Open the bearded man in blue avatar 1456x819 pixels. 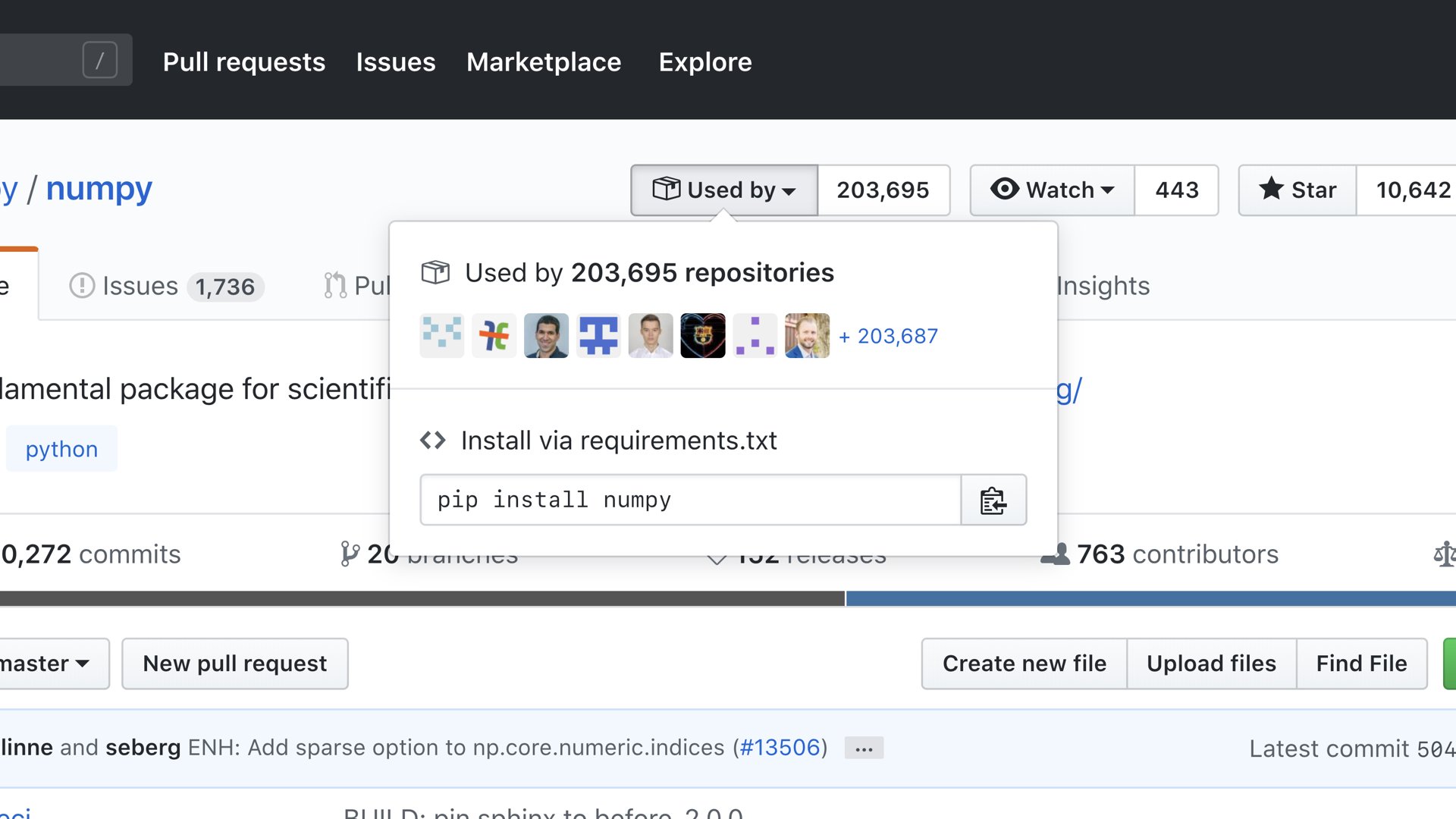(808, 335)
